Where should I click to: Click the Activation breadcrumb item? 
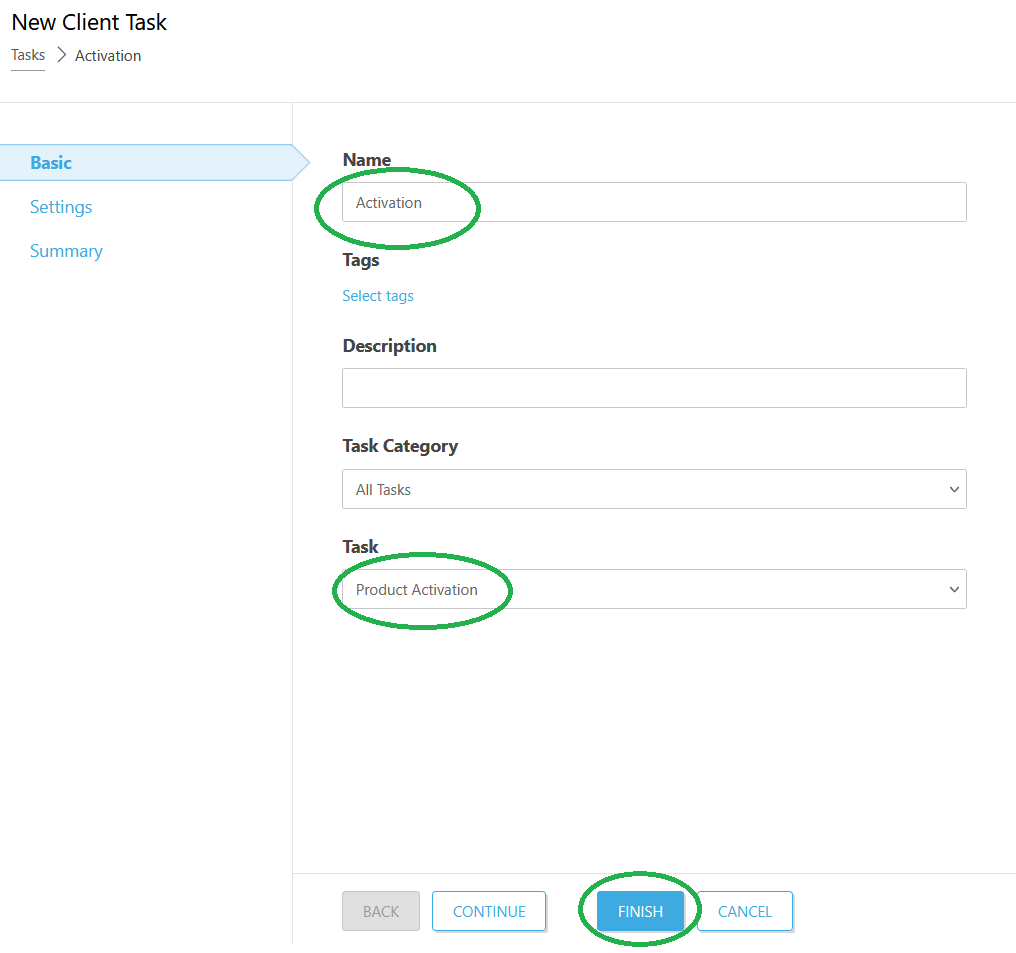pos(107,55)
